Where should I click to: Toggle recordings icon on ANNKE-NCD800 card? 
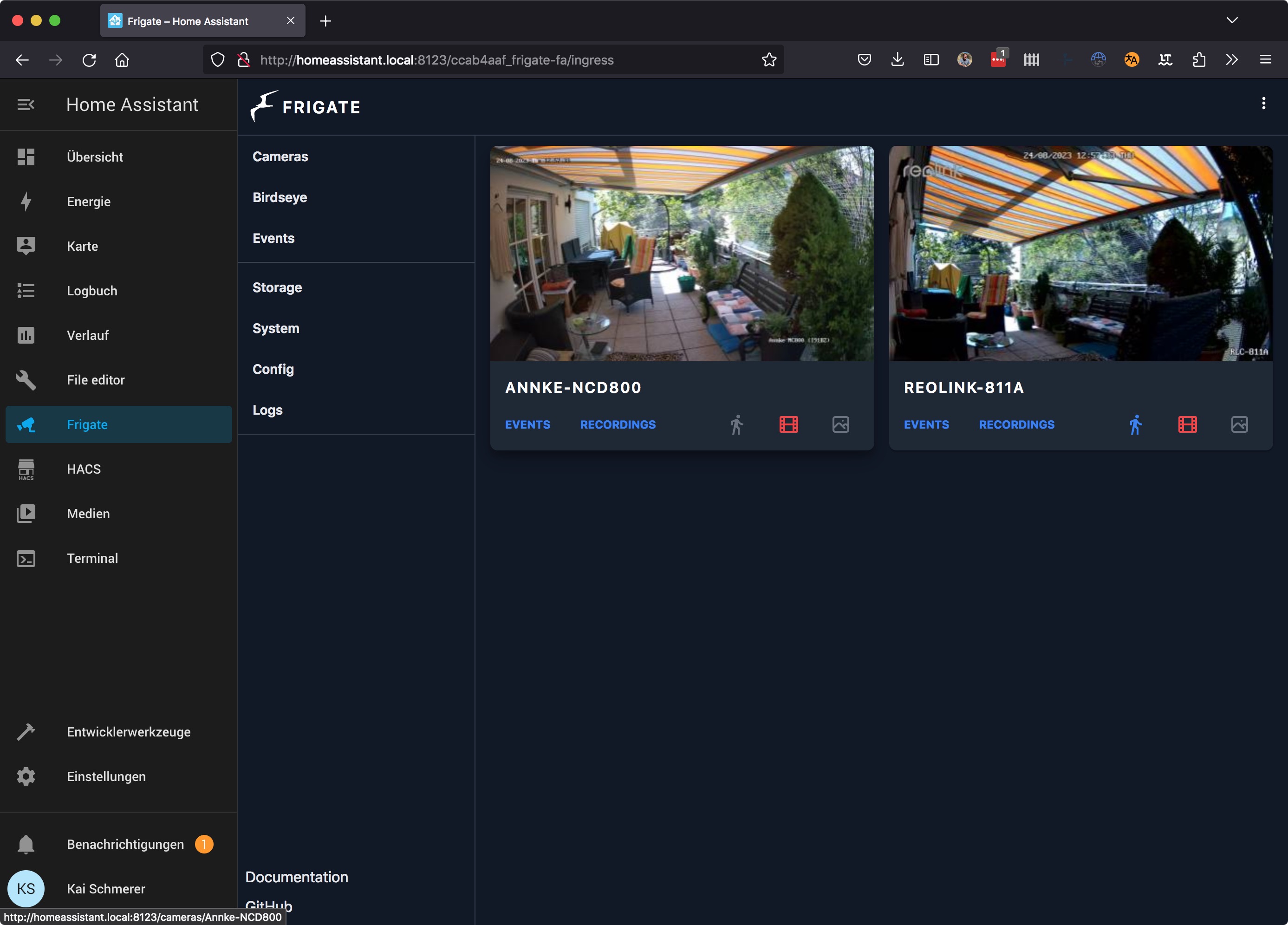tap(788, 424)
